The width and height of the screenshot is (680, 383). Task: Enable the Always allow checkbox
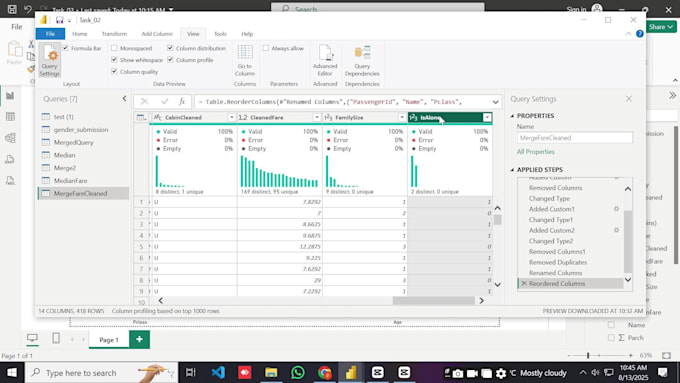point(265,48)
